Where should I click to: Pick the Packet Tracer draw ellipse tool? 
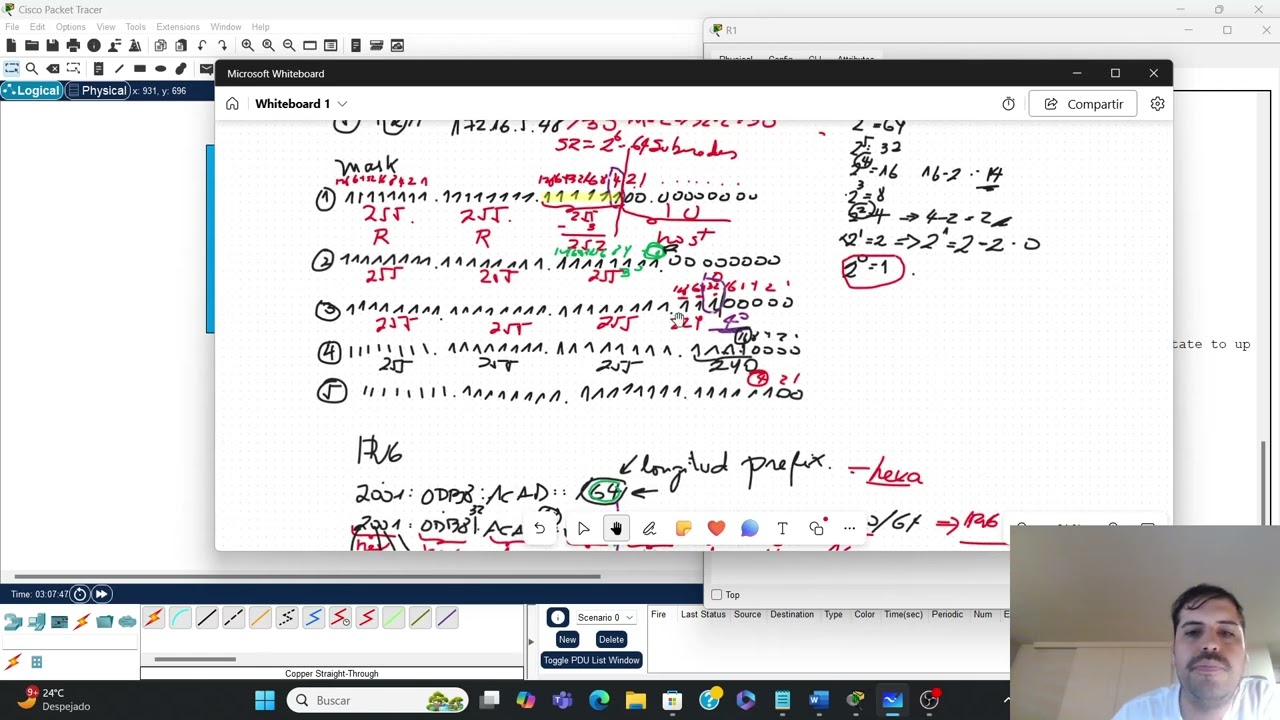[x=160, y=68]
